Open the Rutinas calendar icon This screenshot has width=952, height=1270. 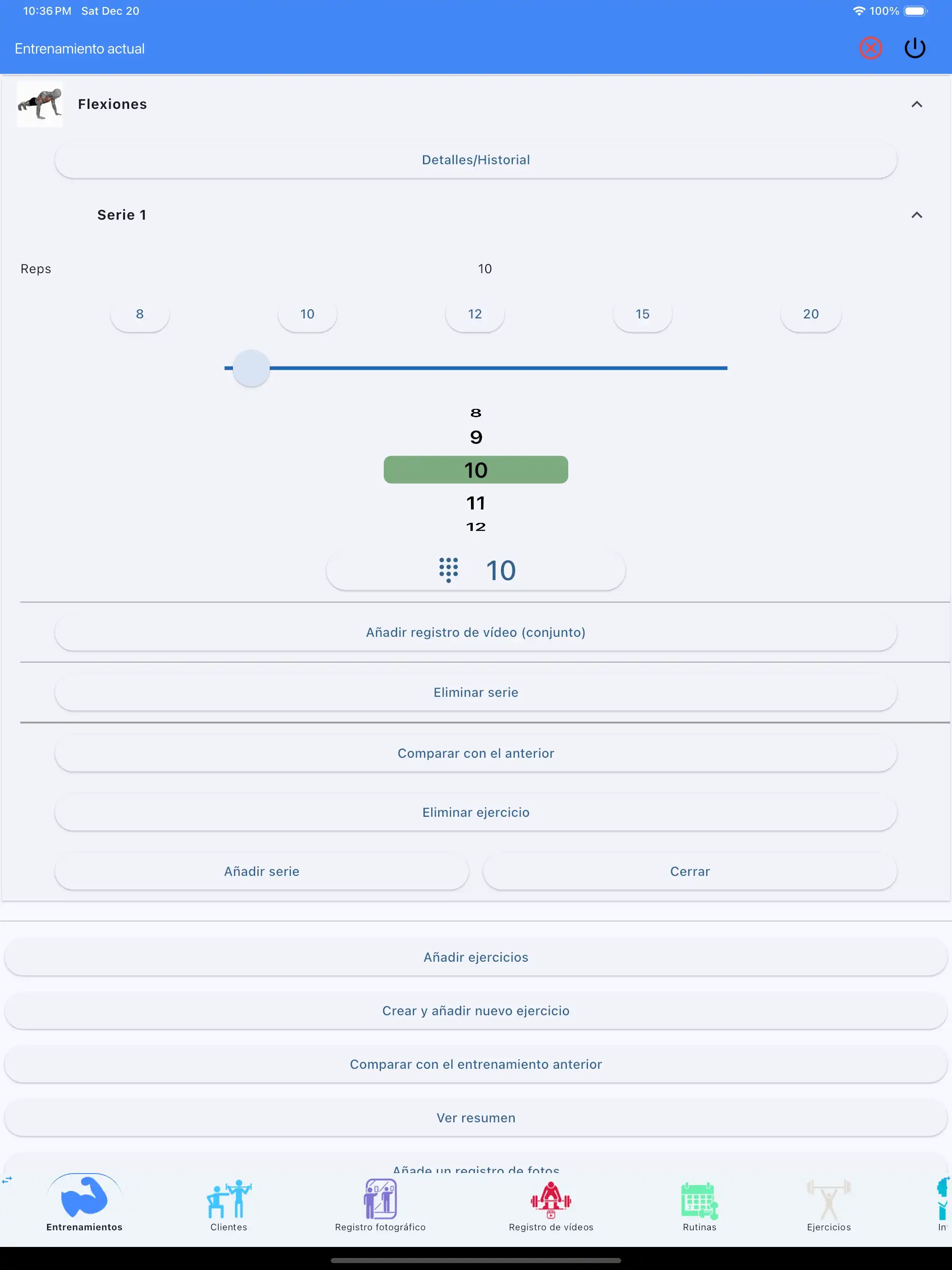coord(699,1200)
